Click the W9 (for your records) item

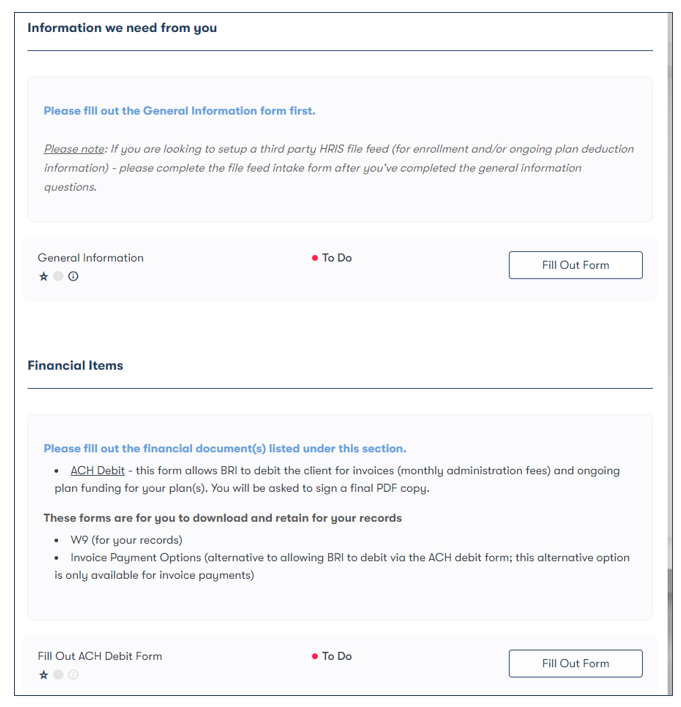click(x=126, y=540)
